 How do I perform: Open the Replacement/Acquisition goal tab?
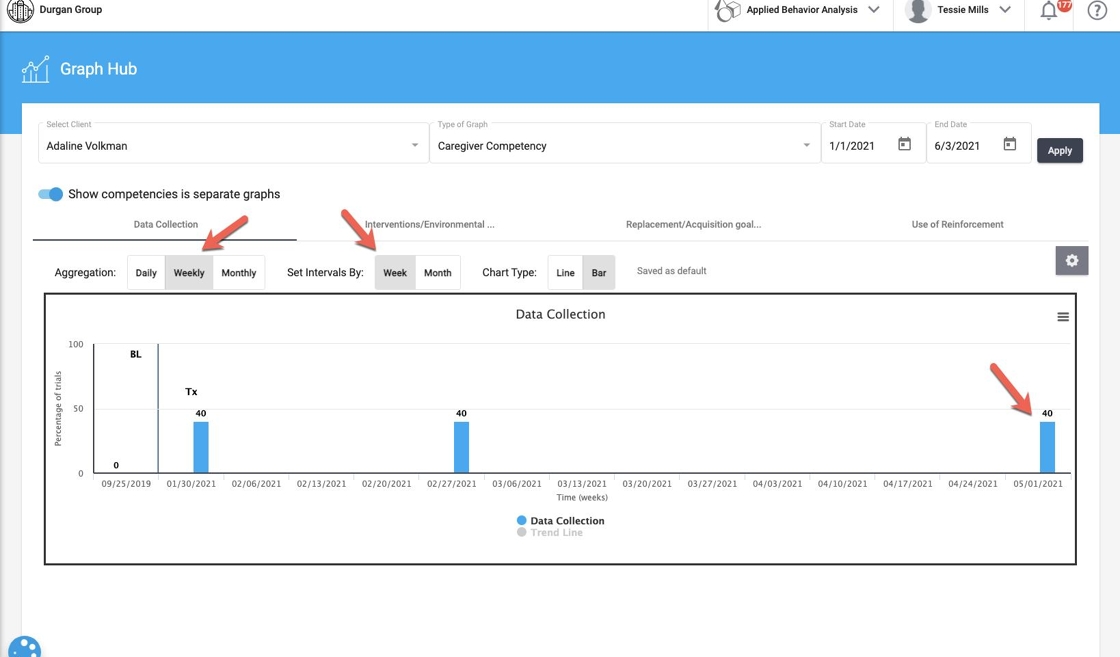[694, 224]
